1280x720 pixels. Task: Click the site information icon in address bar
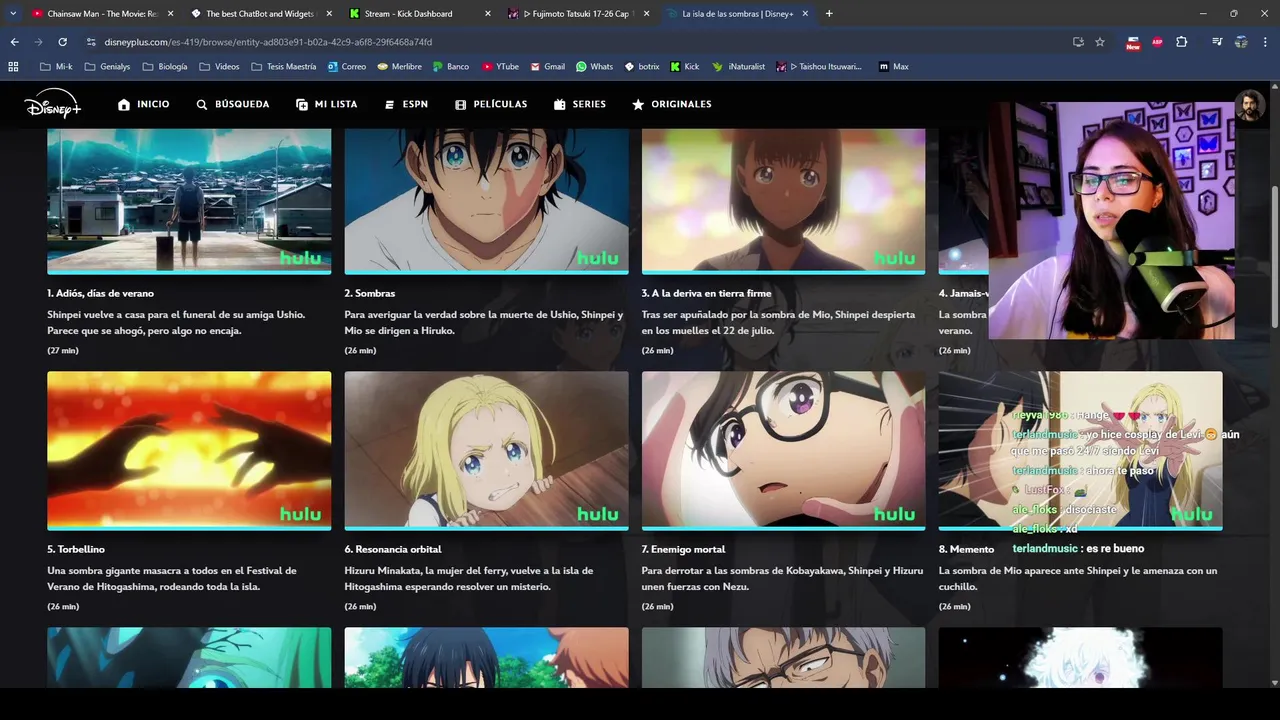pyautogui.click(x=91, y=42)
